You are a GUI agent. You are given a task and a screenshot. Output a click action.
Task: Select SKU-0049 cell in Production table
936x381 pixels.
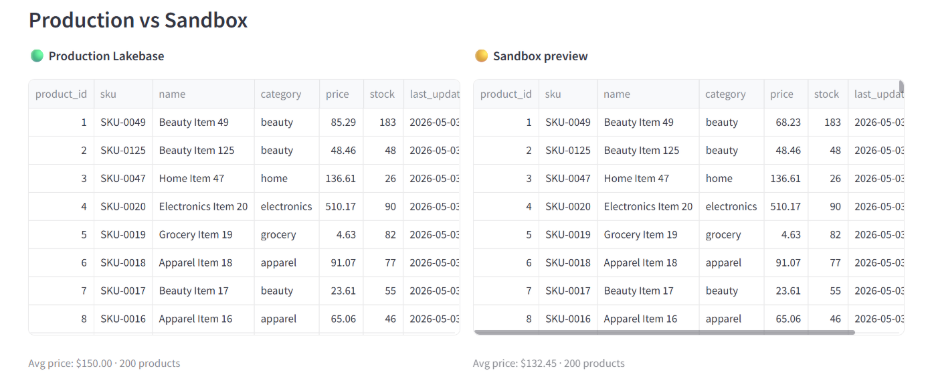(123, 122)
